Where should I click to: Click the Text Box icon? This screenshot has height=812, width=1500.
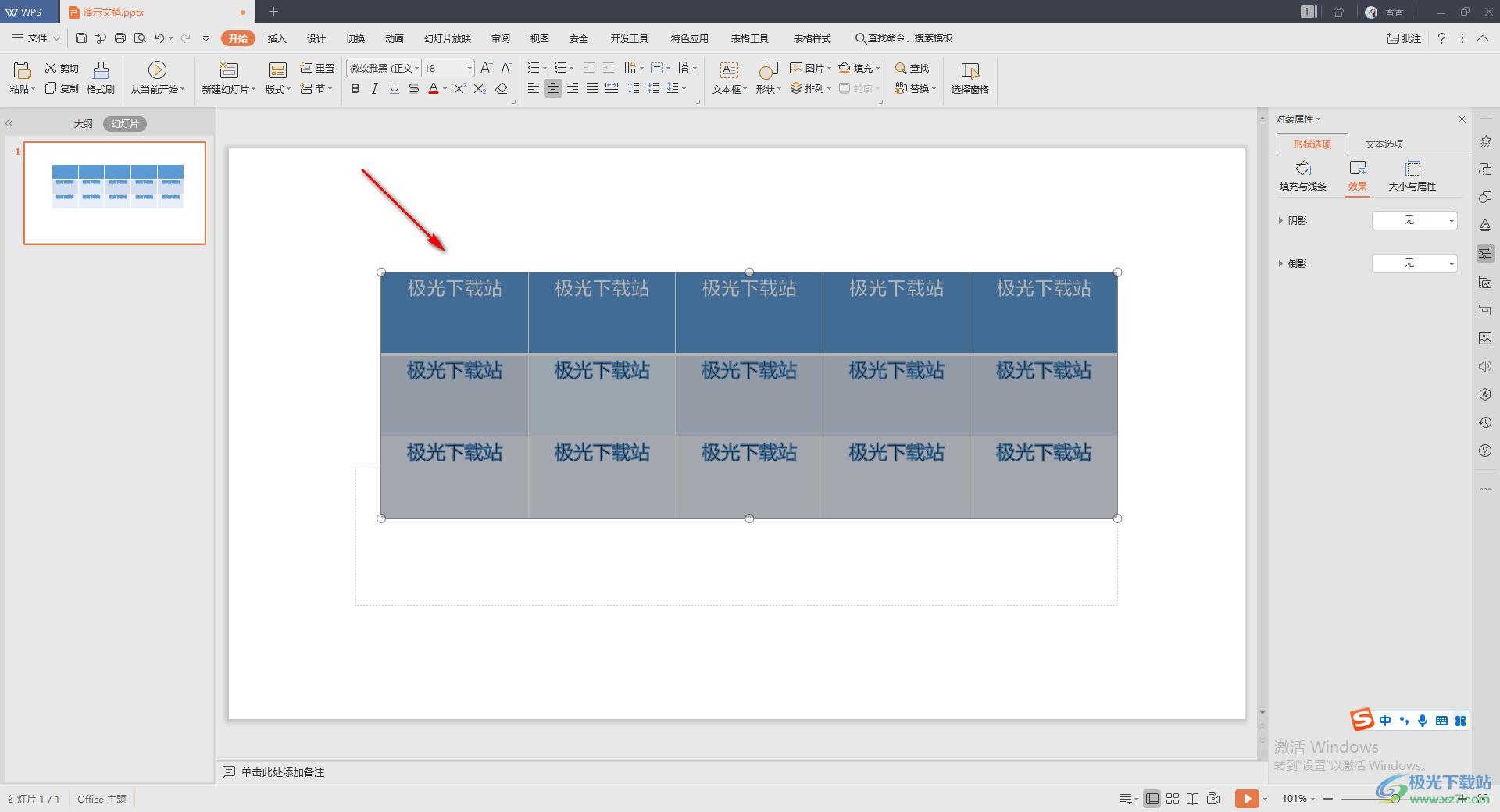tap(729, 70)
